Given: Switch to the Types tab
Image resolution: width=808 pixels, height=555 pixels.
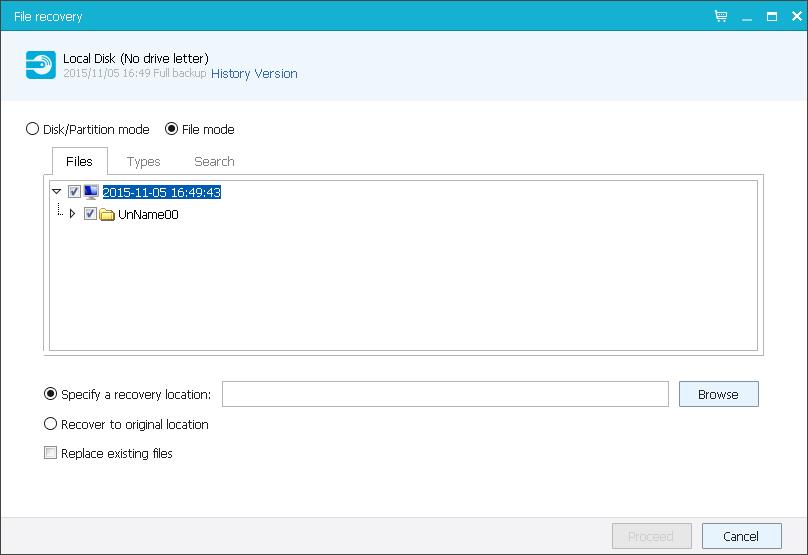Looking at the screenshot, I should [x=143, y=161].
